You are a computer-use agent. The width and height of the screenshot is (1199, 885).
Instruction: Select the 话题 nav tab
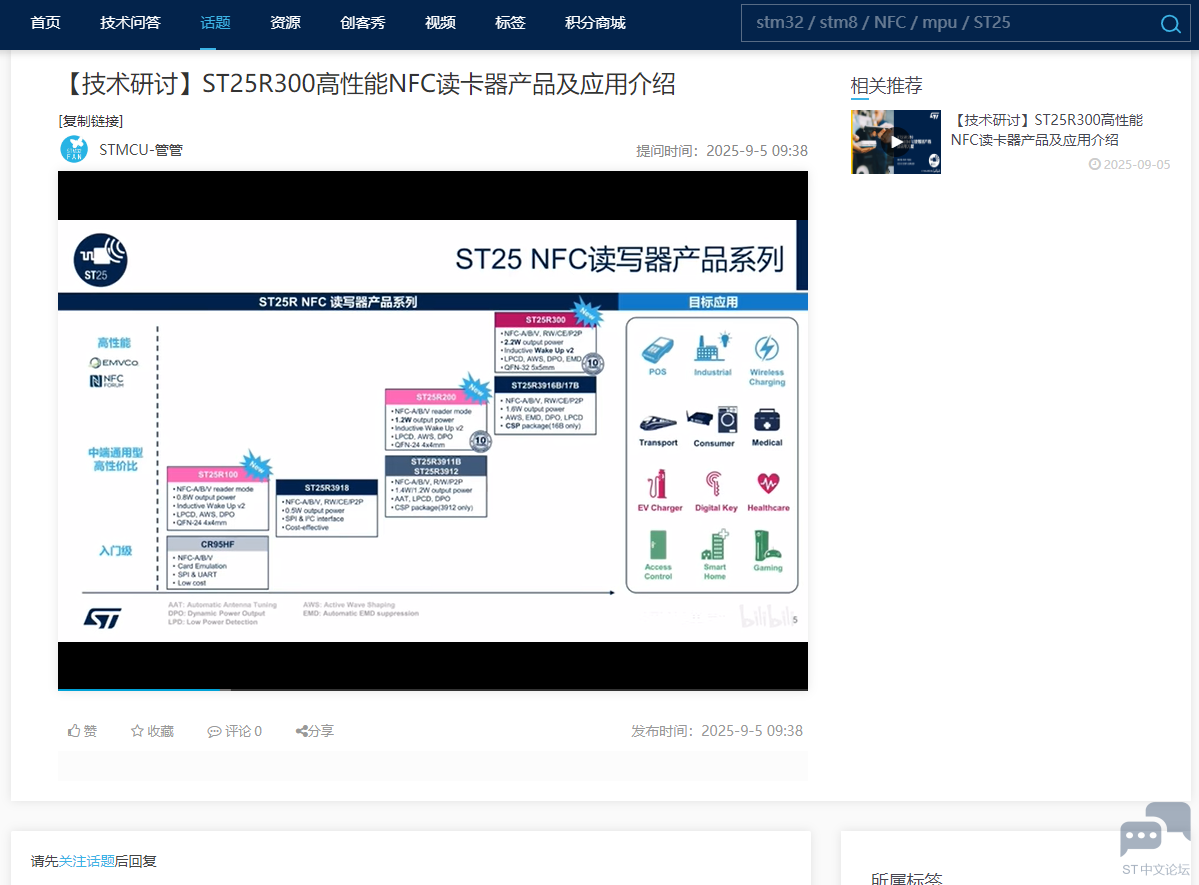[x=215, y=23]
